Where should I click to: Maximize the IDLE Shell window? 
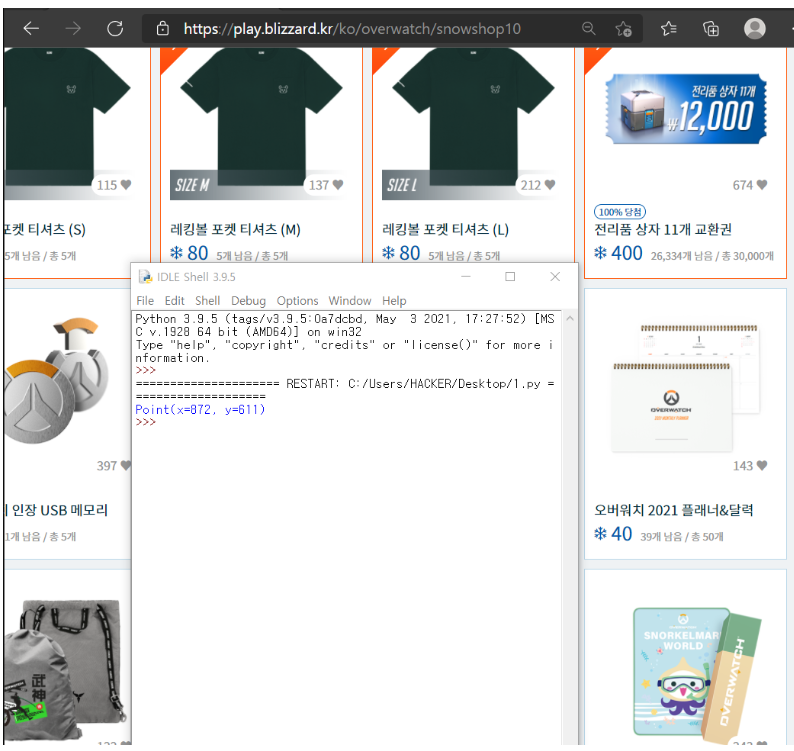(x=510, y=276)
